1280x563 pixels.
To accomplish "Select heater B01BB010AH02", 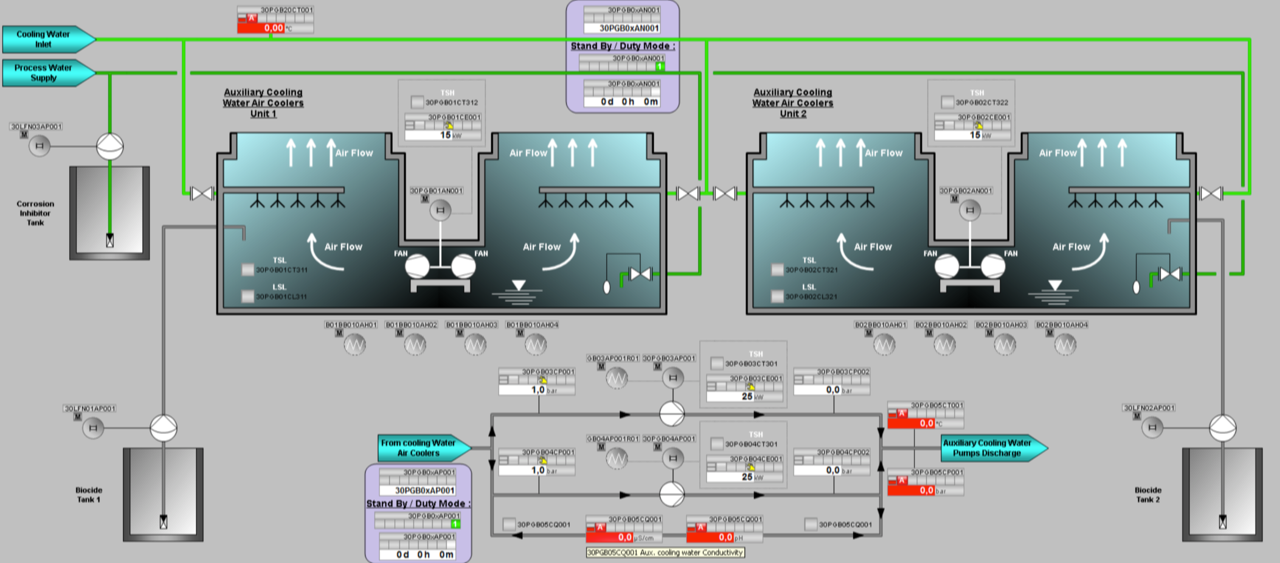I will [416, 344].
